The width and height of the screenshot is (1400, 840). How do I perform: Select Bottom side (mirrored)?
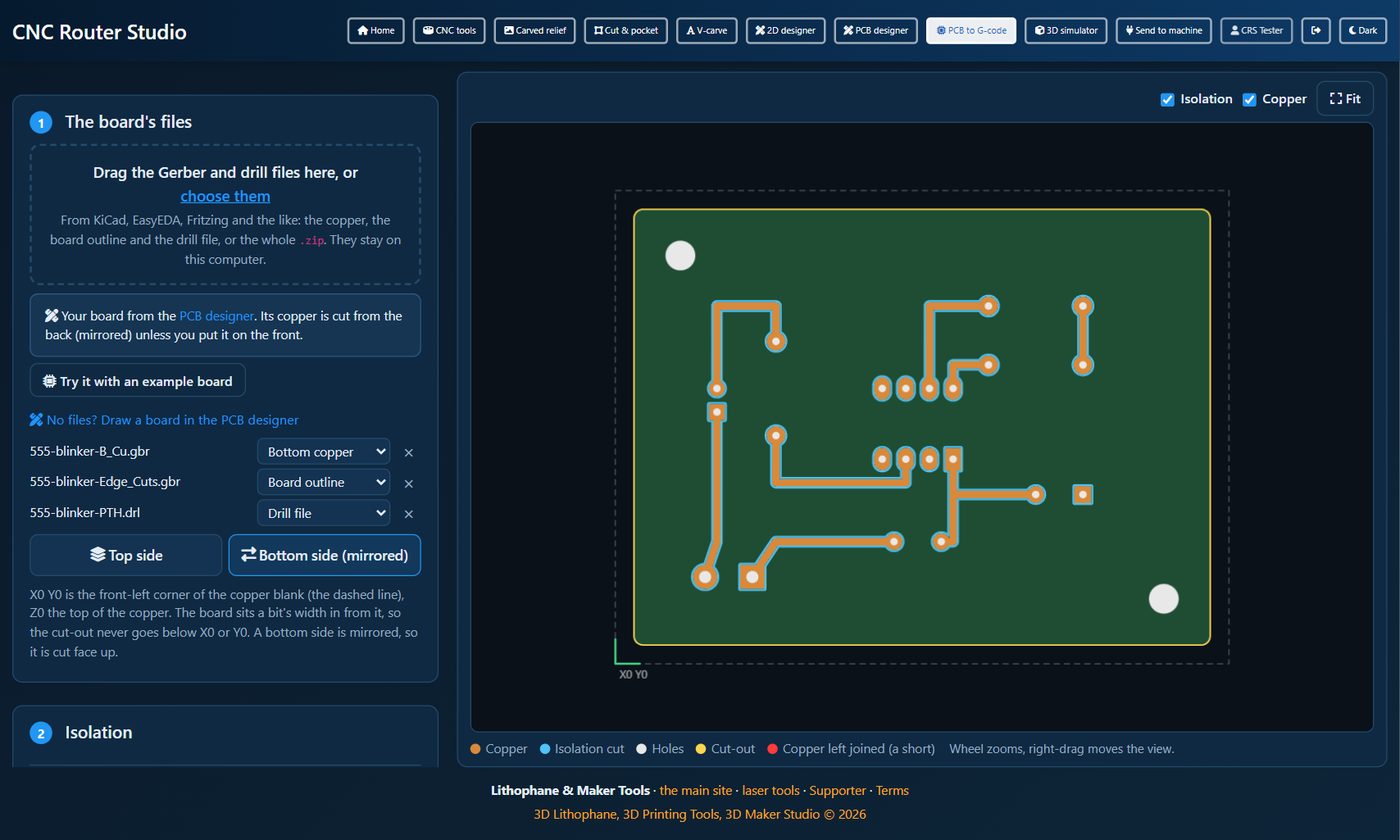point(325,555)
